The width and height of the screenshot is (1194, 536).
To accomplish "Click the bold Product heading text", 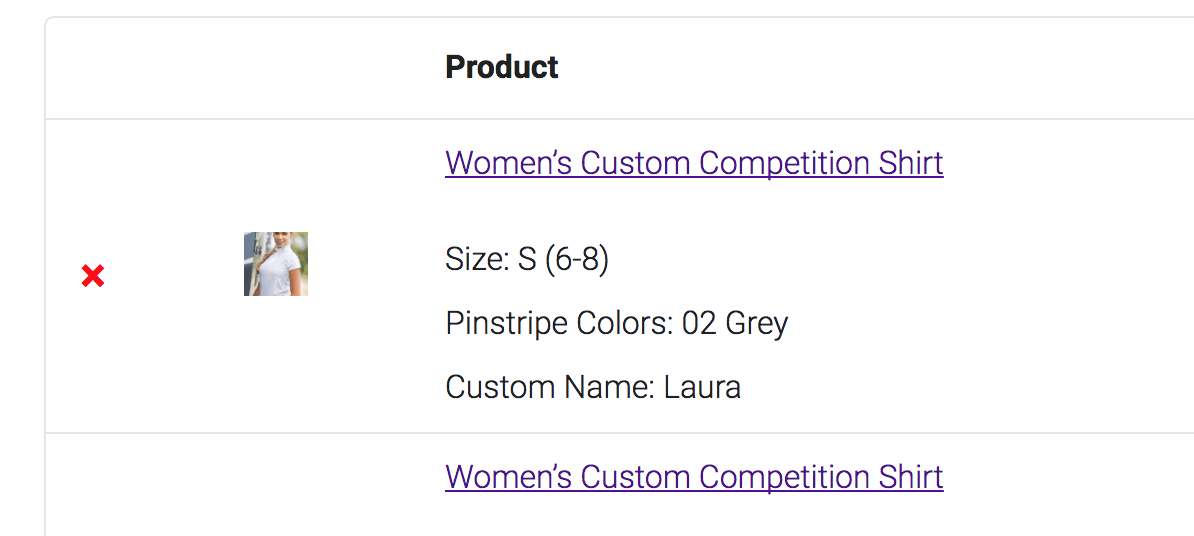I will tap(501, 68).
